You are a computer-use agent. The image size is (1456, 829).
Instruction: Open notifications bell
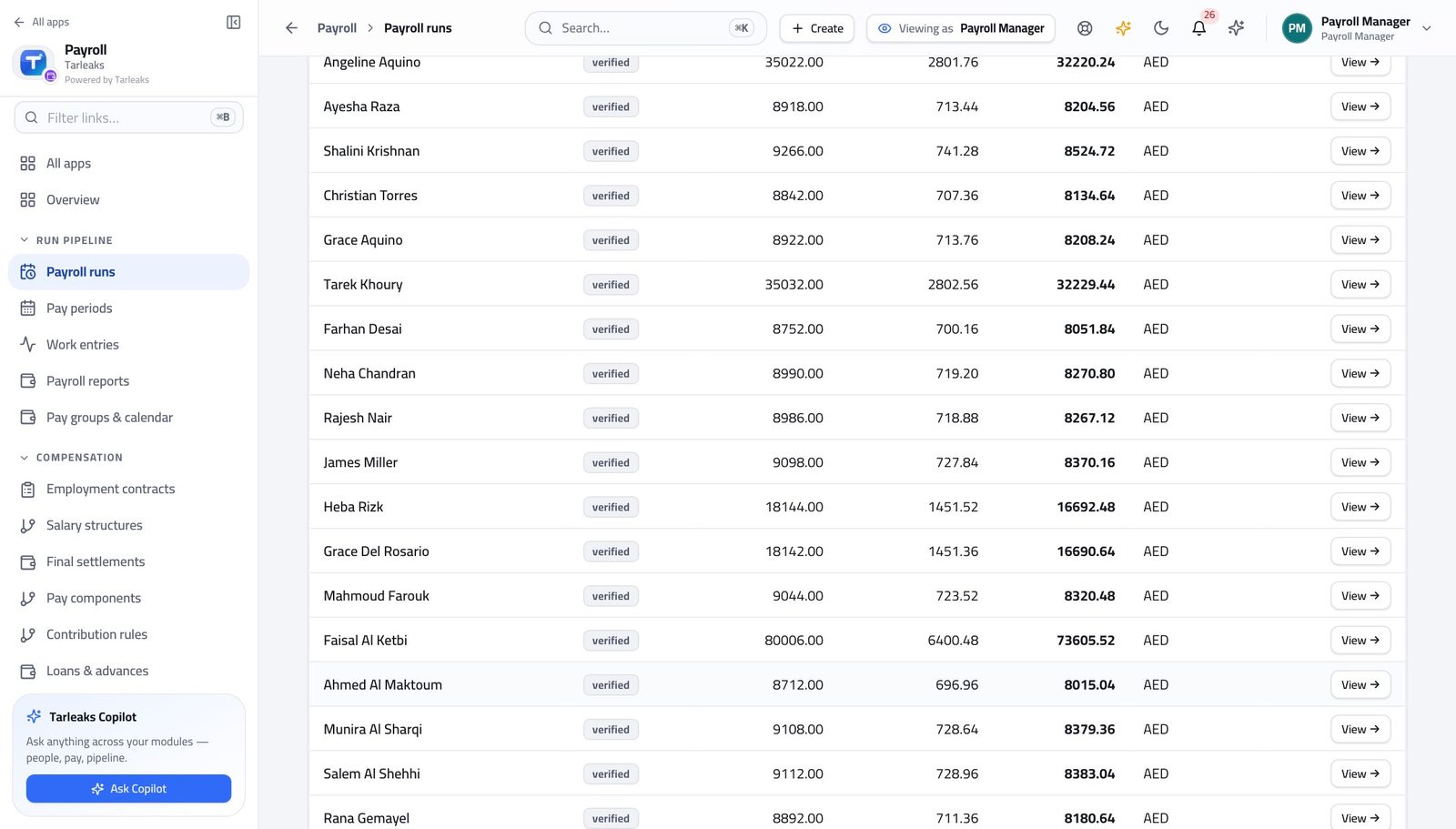[1199, 28]
